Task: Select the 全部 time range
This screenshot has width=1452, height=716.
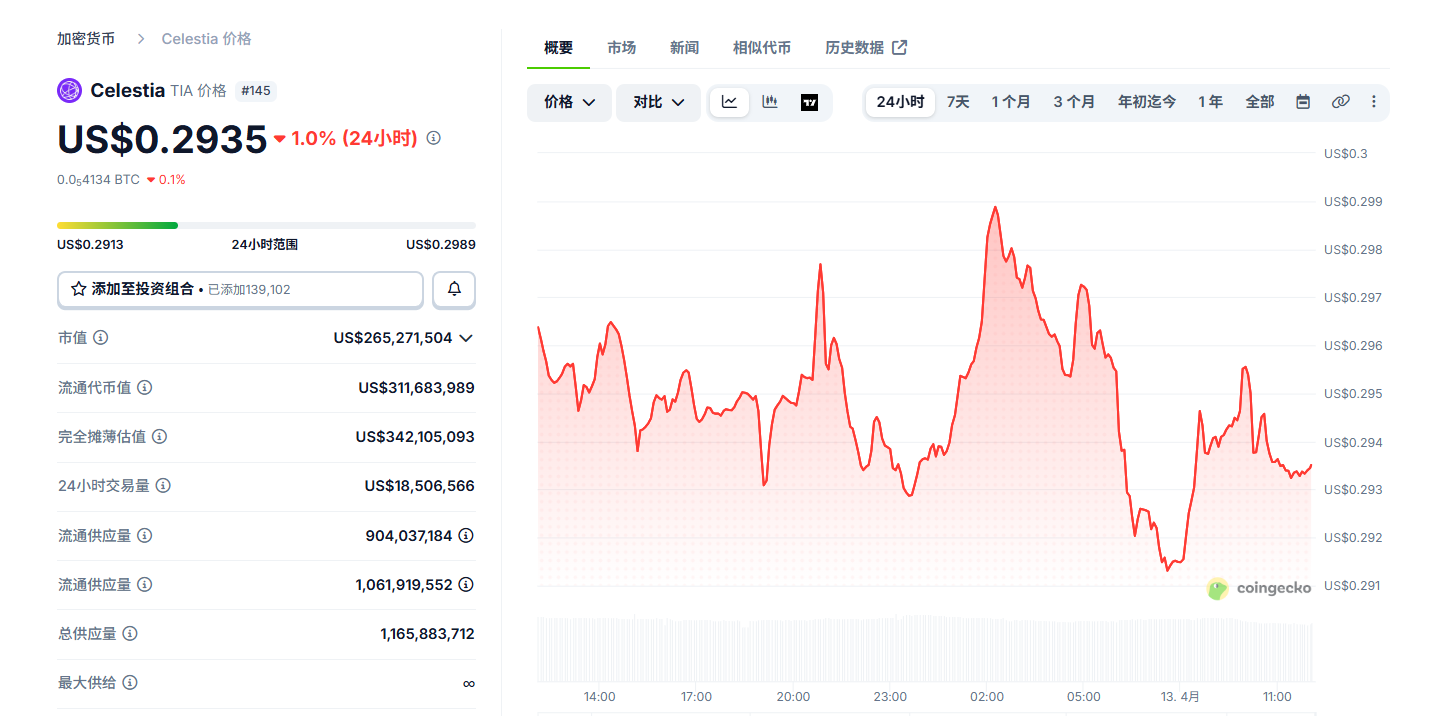Action: coord(1260,102)
